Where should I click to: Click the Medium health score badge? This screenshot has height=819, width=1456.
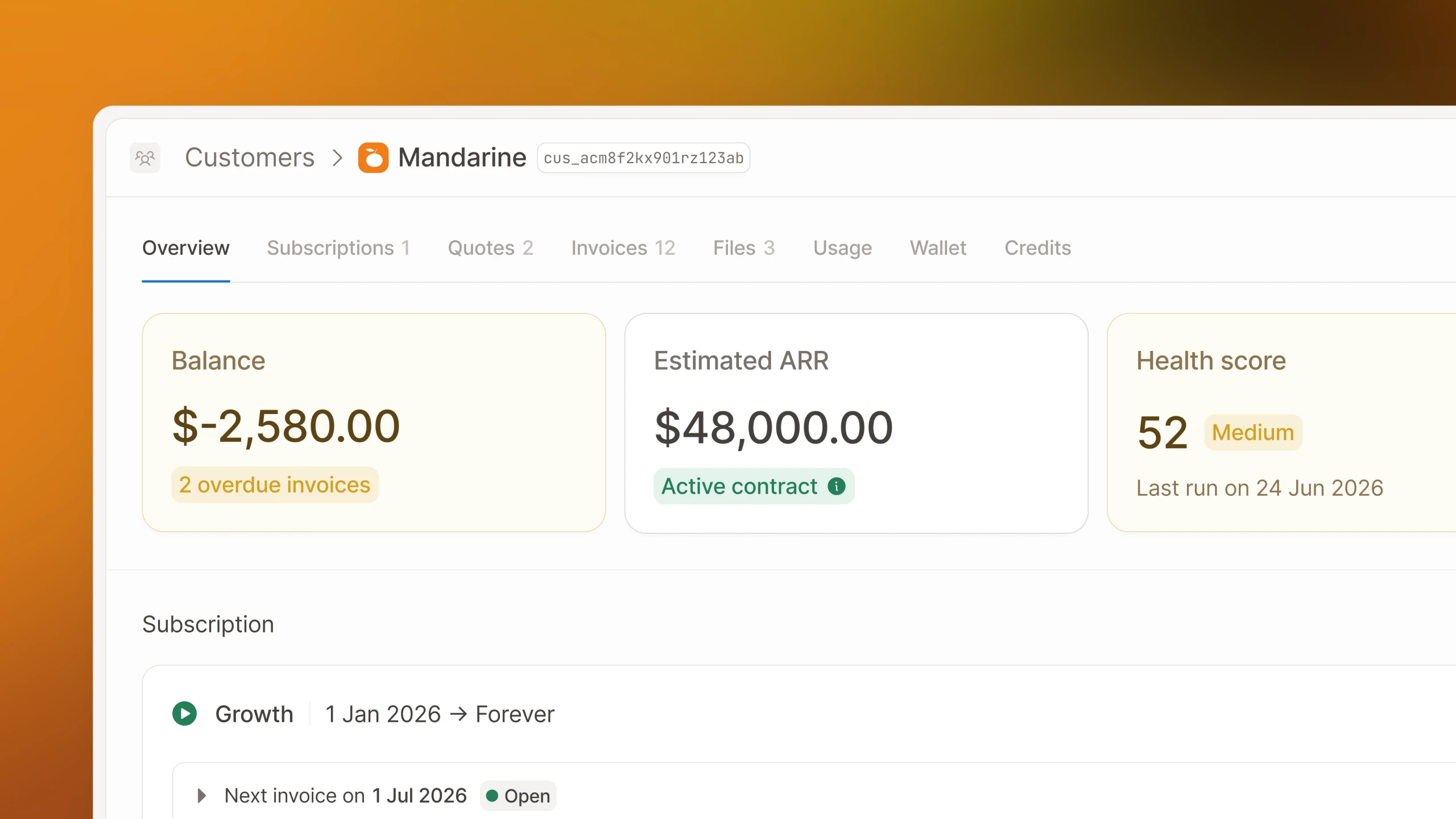(x=1253, y=432)
